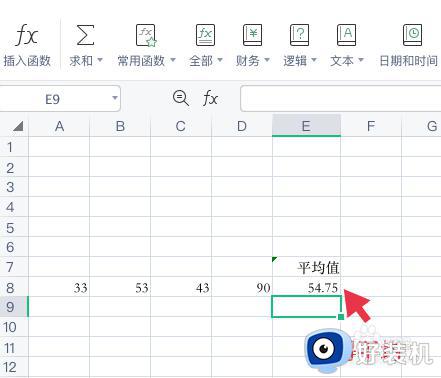This screenshot has height=378, width=441.
Task: Click cell containing 33
Action: tap(59, 287)
